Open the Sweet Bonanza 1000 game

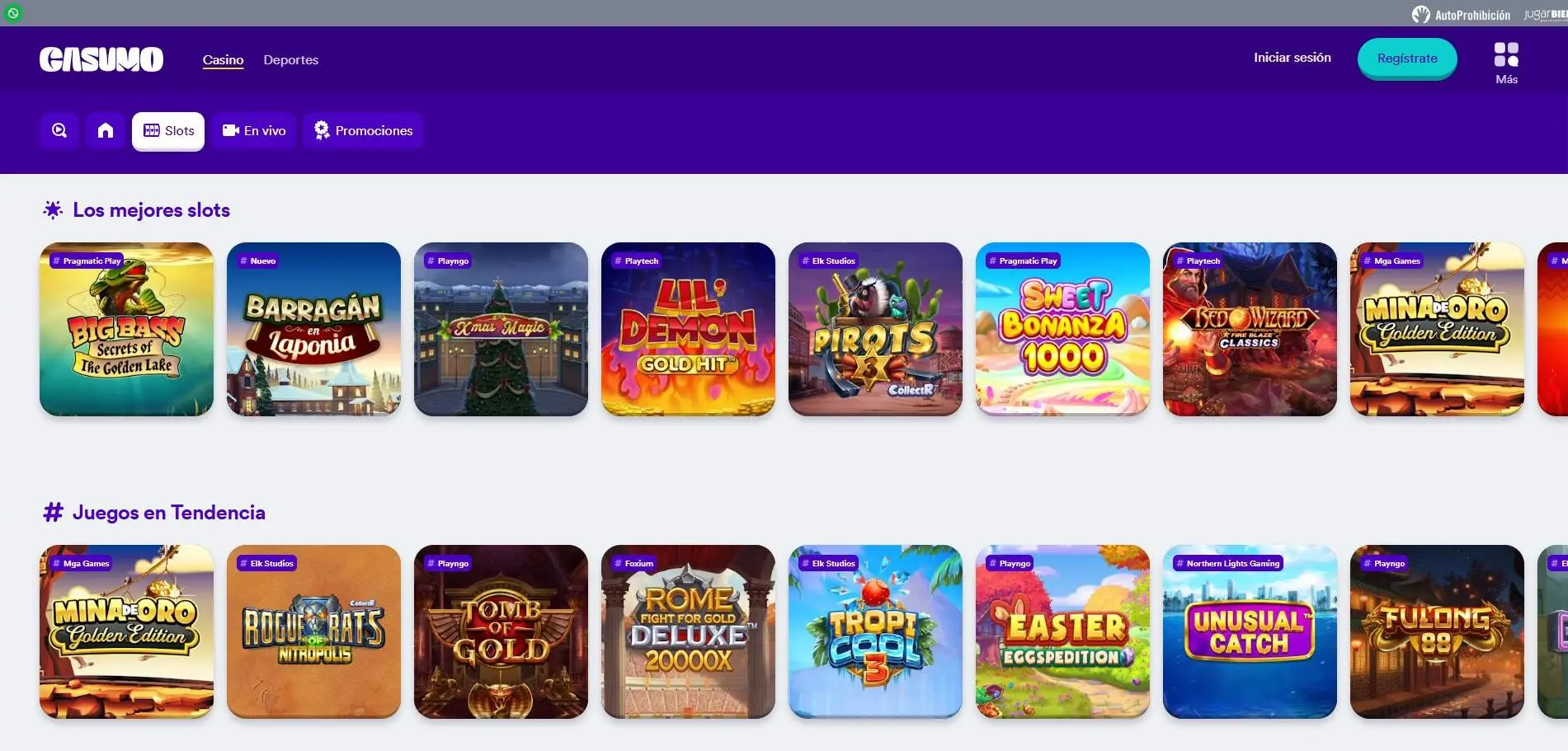pos(1062,329)
